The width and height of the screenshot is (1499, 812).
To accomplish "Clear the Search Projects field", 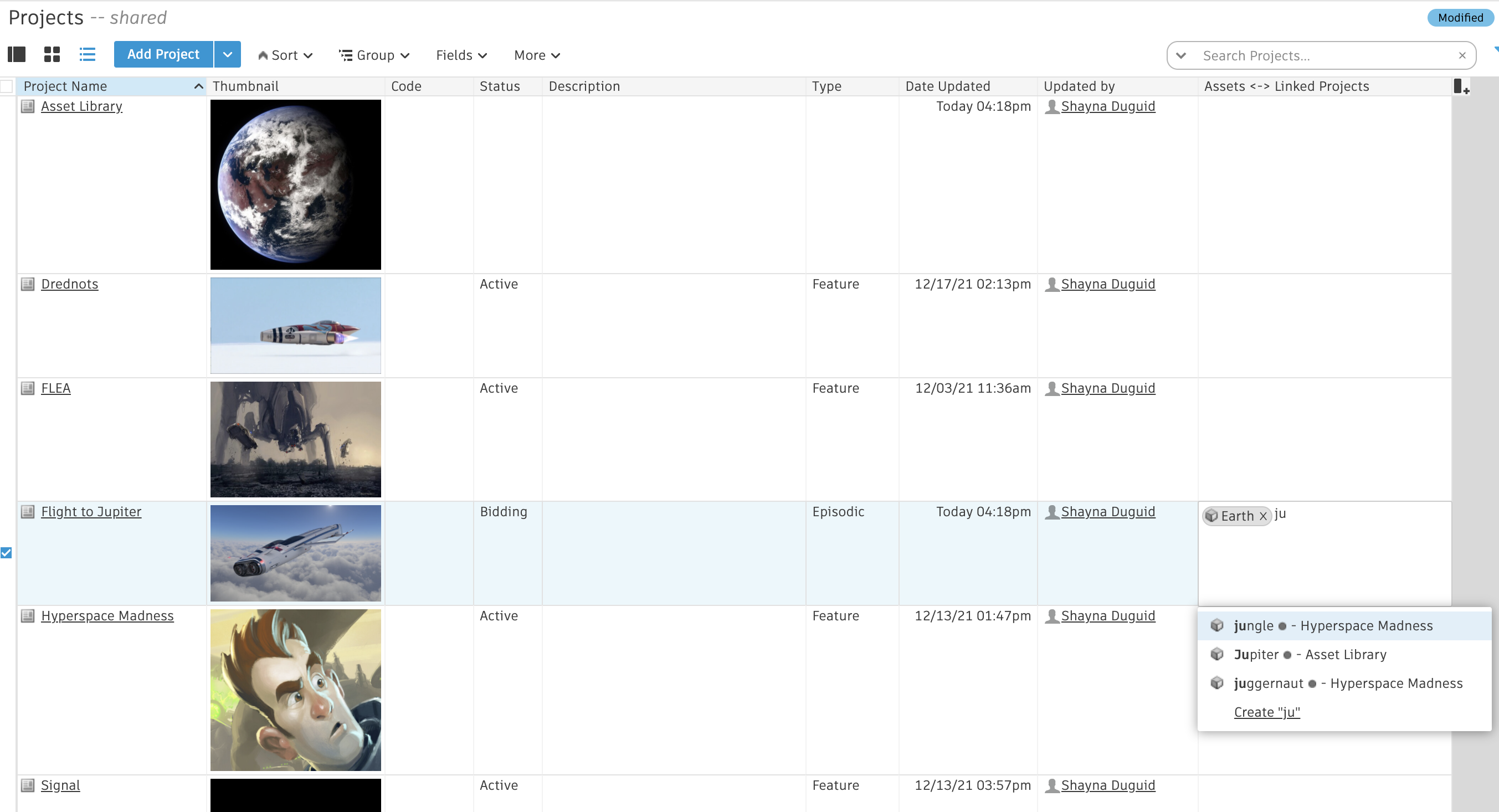I will pyautogui.click(x=1462, y=56).
